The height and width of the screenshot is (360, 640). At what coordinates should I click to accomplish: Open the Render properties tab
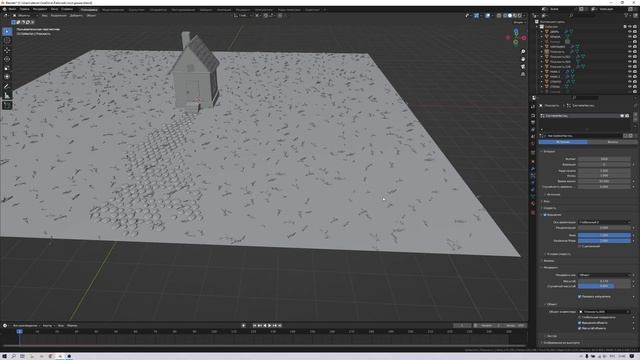pos(533,116)
